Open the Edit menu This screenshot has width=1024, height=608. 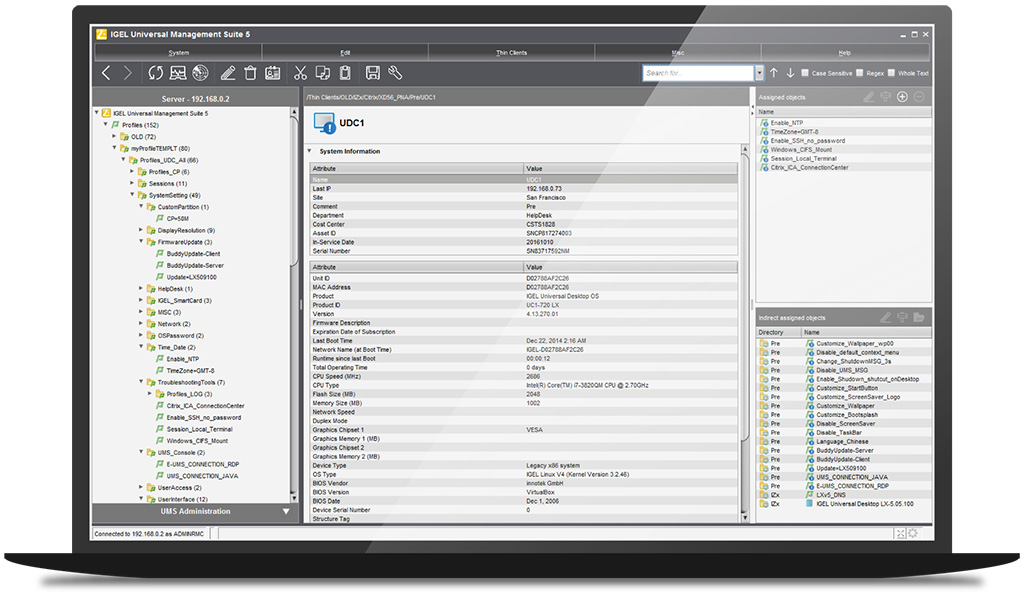click(345, 52)
